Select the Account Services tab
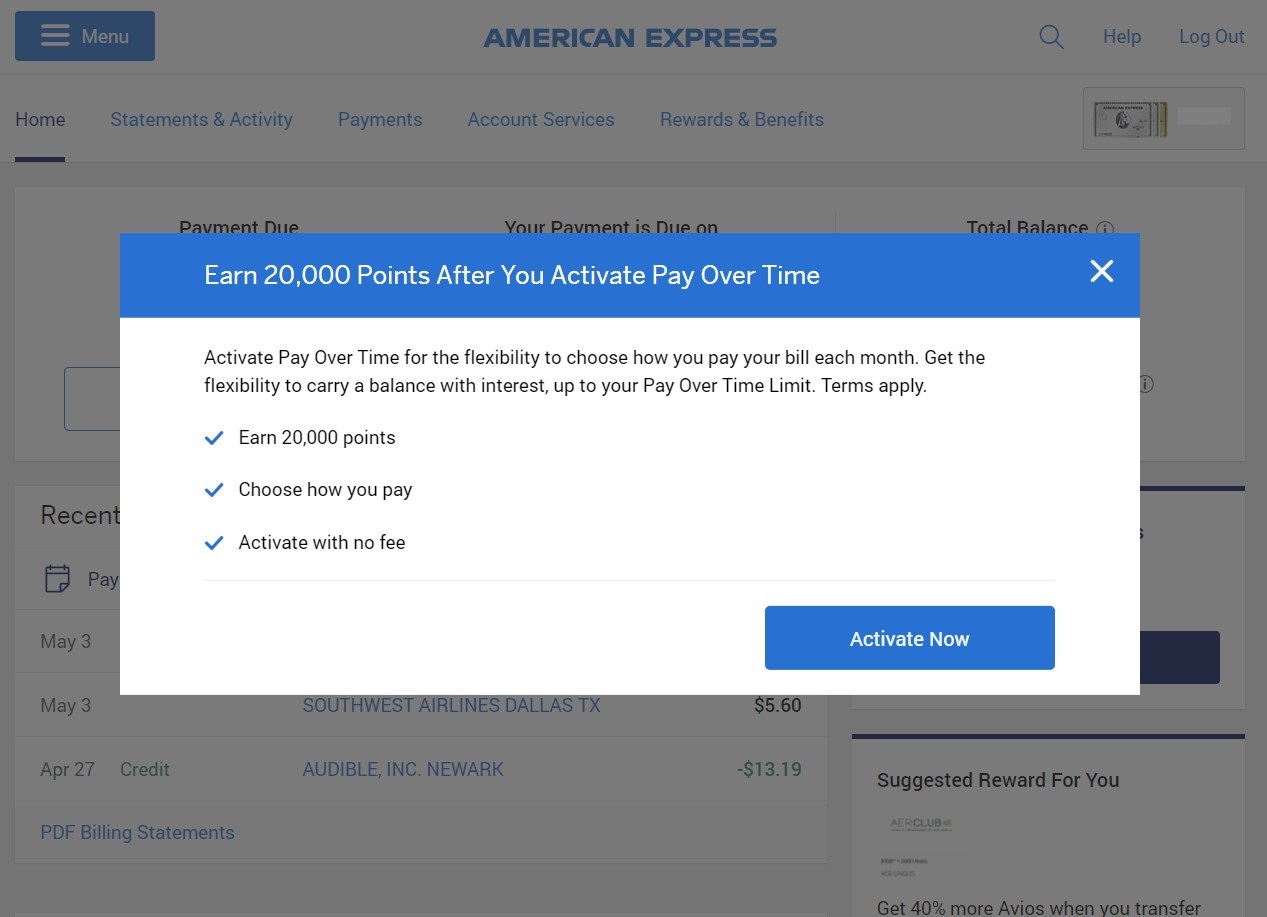This screenshot has width=1267, height=917. [x=540, y=119]
